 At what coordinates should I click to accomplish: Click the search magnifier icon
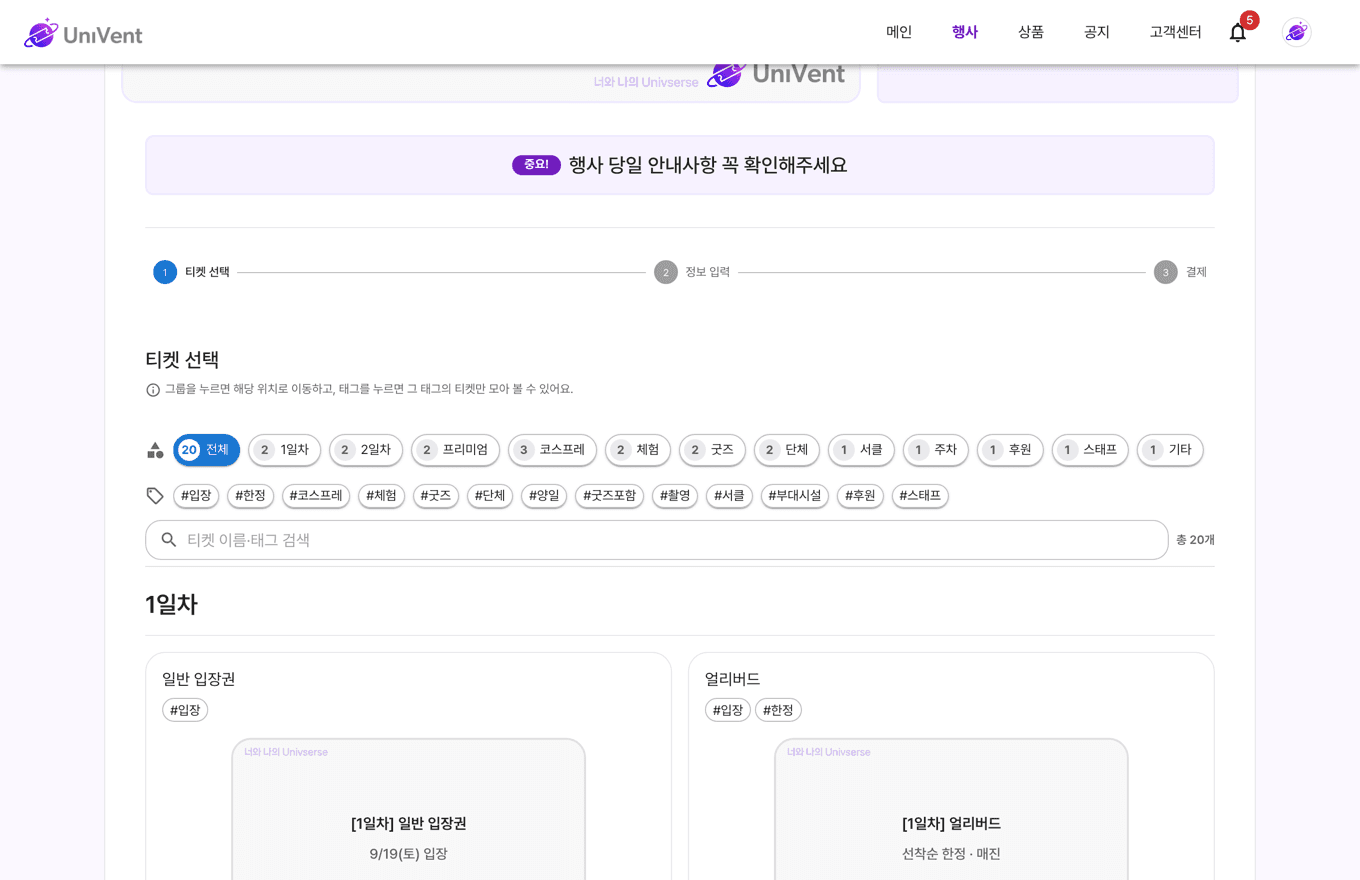tap(169, 540)
